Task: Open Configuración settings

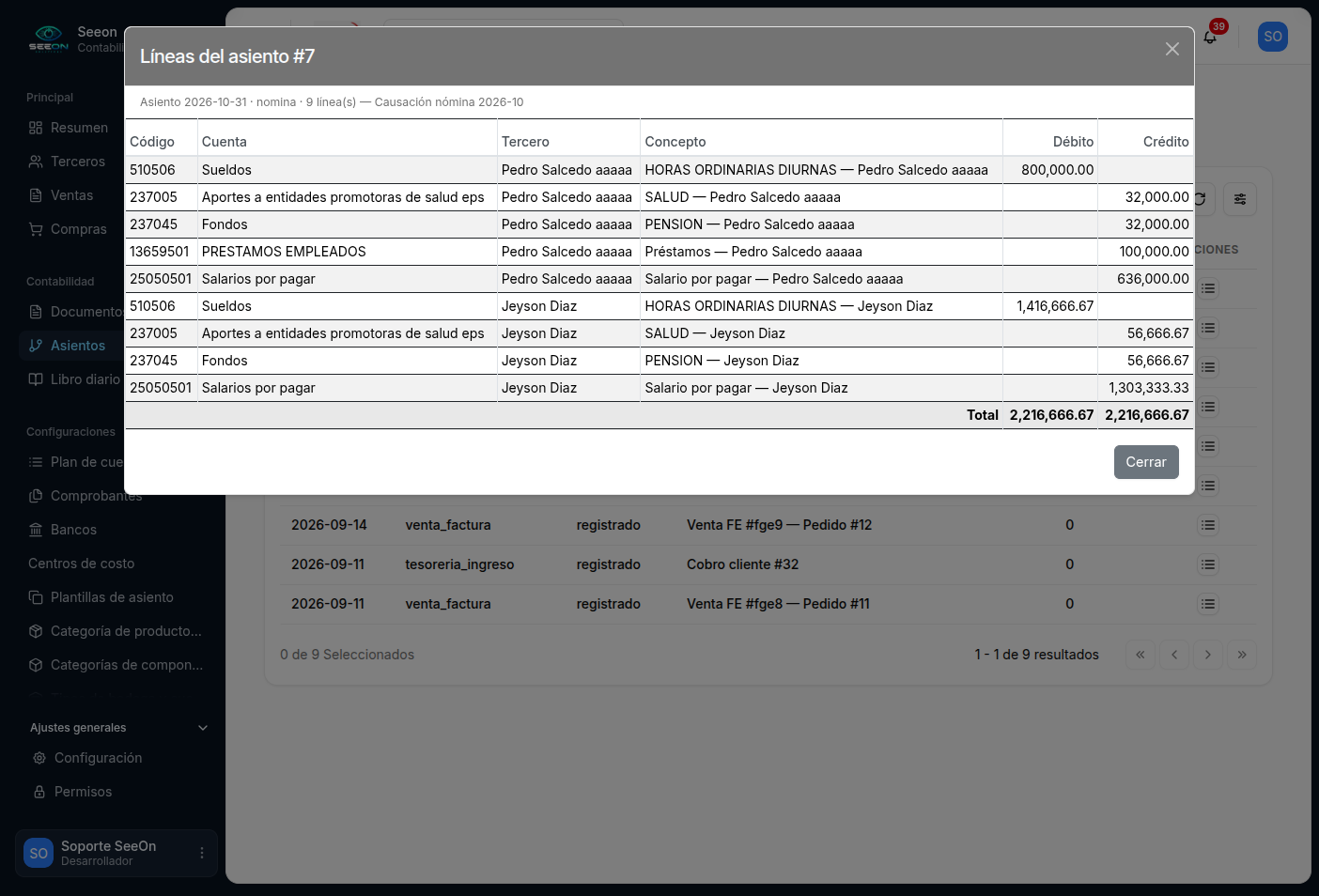Action: click(99, 758)
